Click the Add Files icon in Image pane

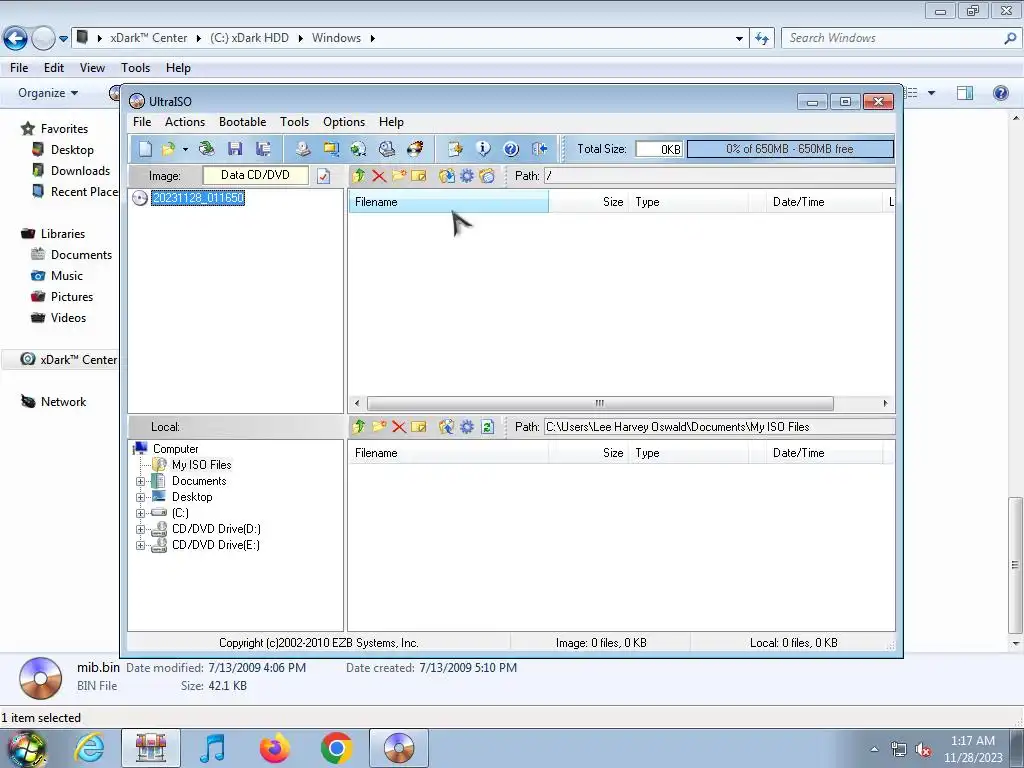[x=447, y=176]
